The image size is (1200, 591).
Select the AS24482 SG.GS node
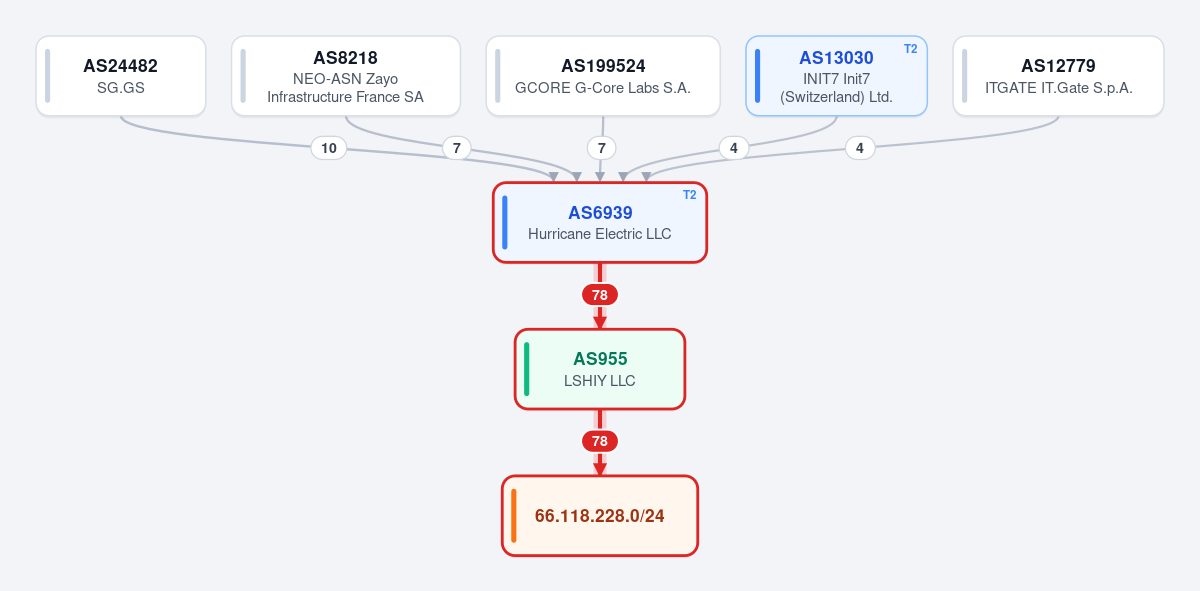pos(121,76)
